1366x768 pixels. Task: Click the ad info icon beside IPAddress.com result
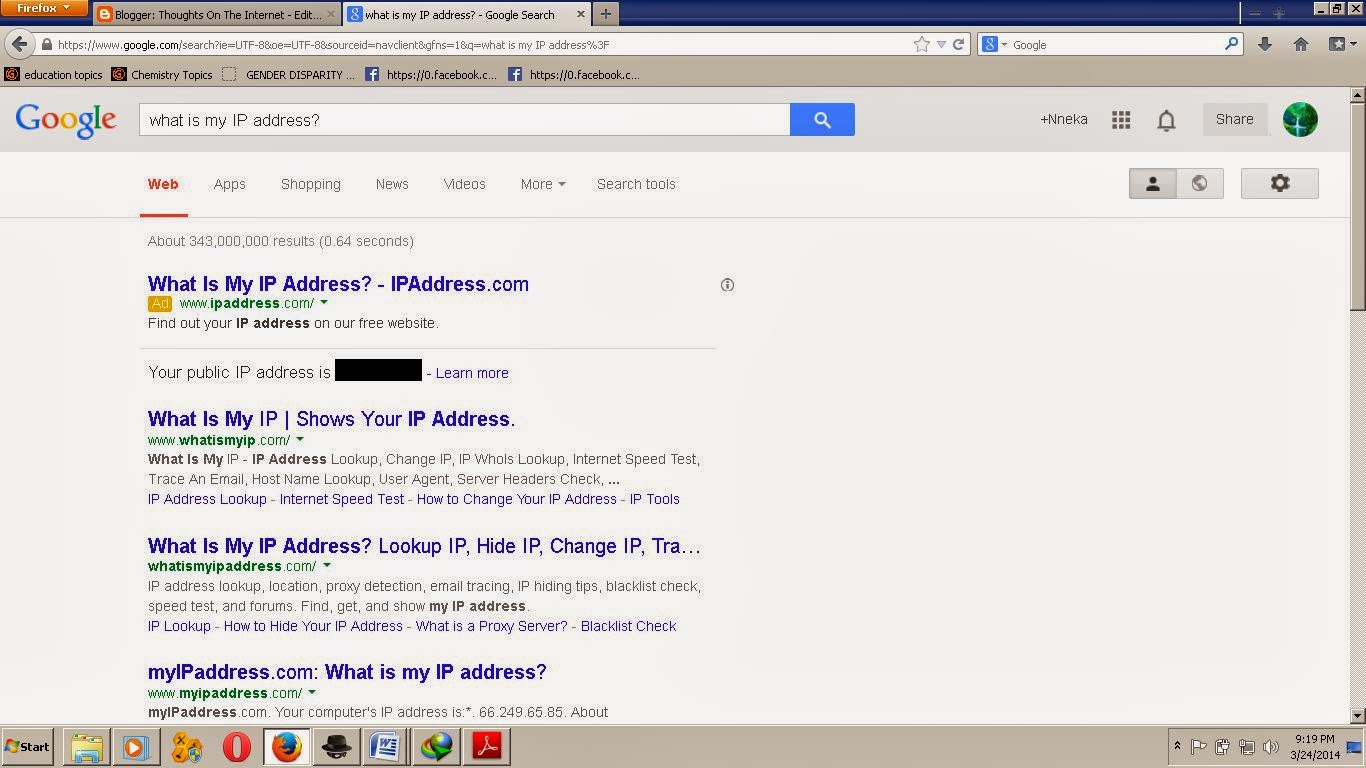[x=727, y=285]
